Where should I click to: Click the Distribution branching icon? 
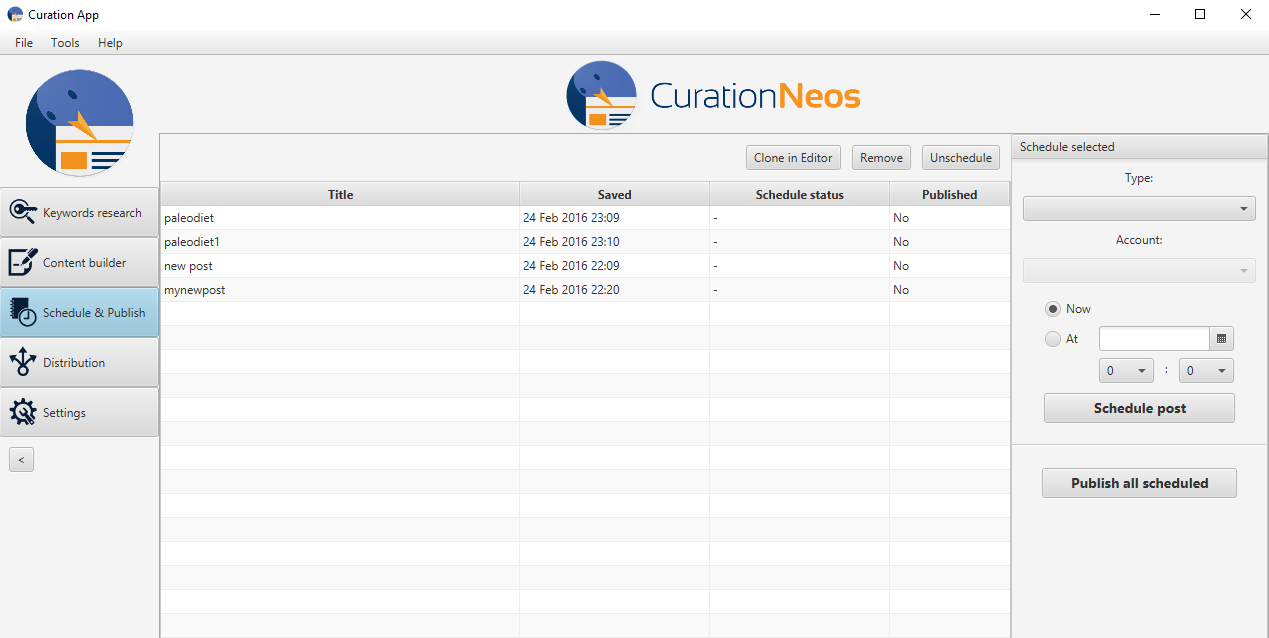pos(23,362)
